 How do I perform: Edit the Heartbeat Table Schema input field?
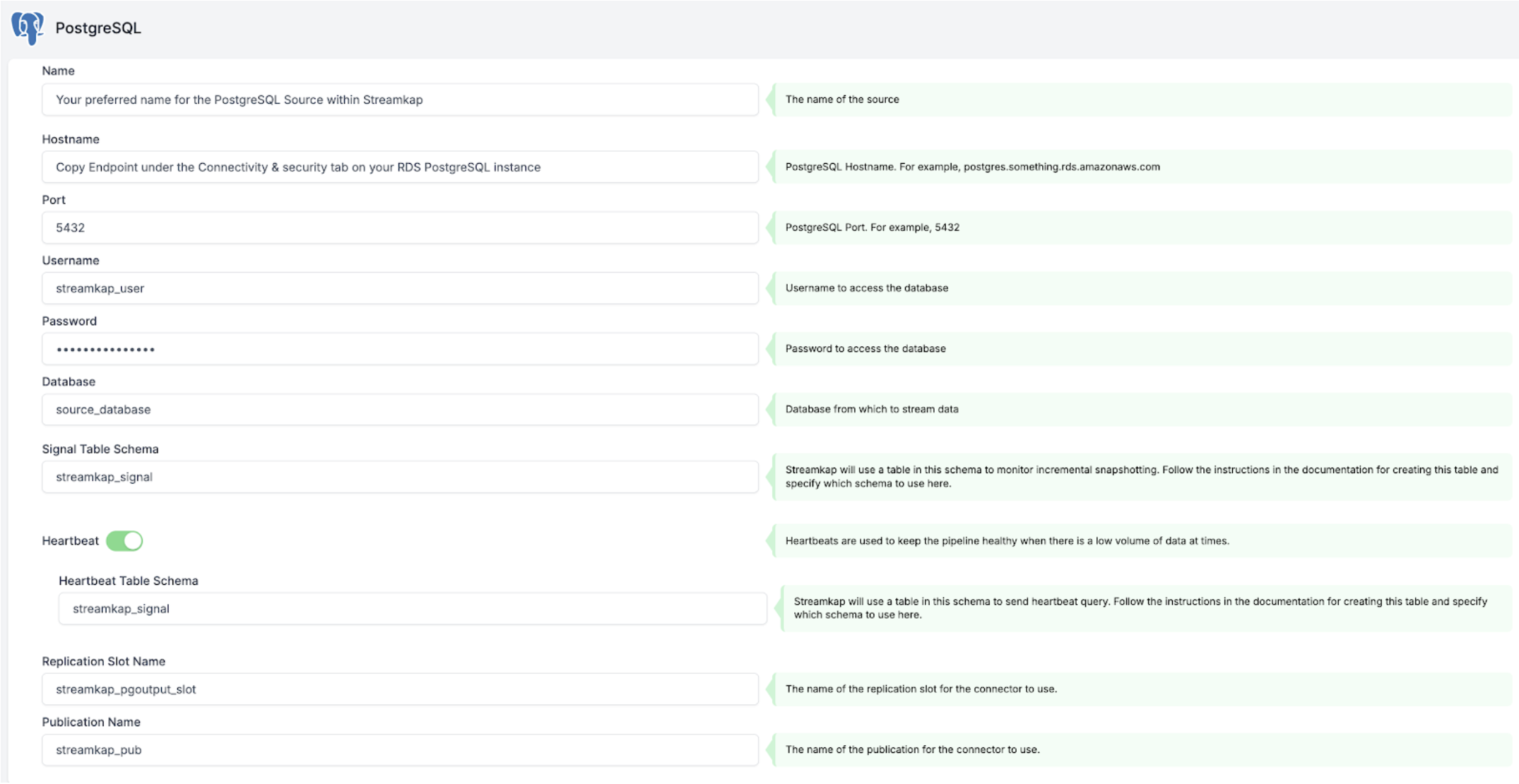(413, 609)
